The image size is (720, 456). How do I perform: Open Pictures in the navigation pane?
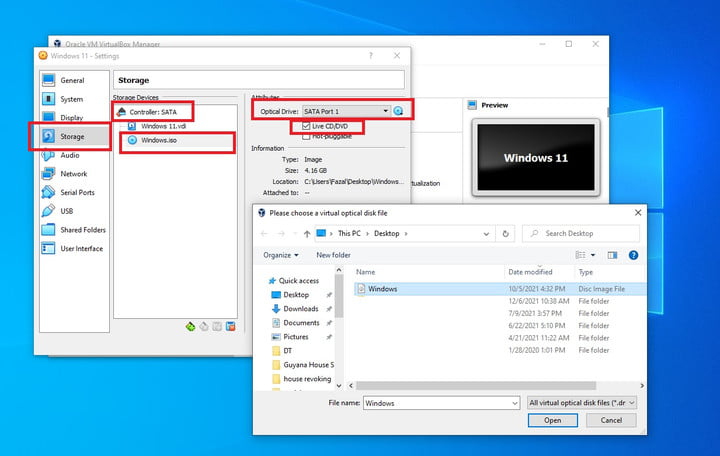pyautogui.click(x=295, y=337)
